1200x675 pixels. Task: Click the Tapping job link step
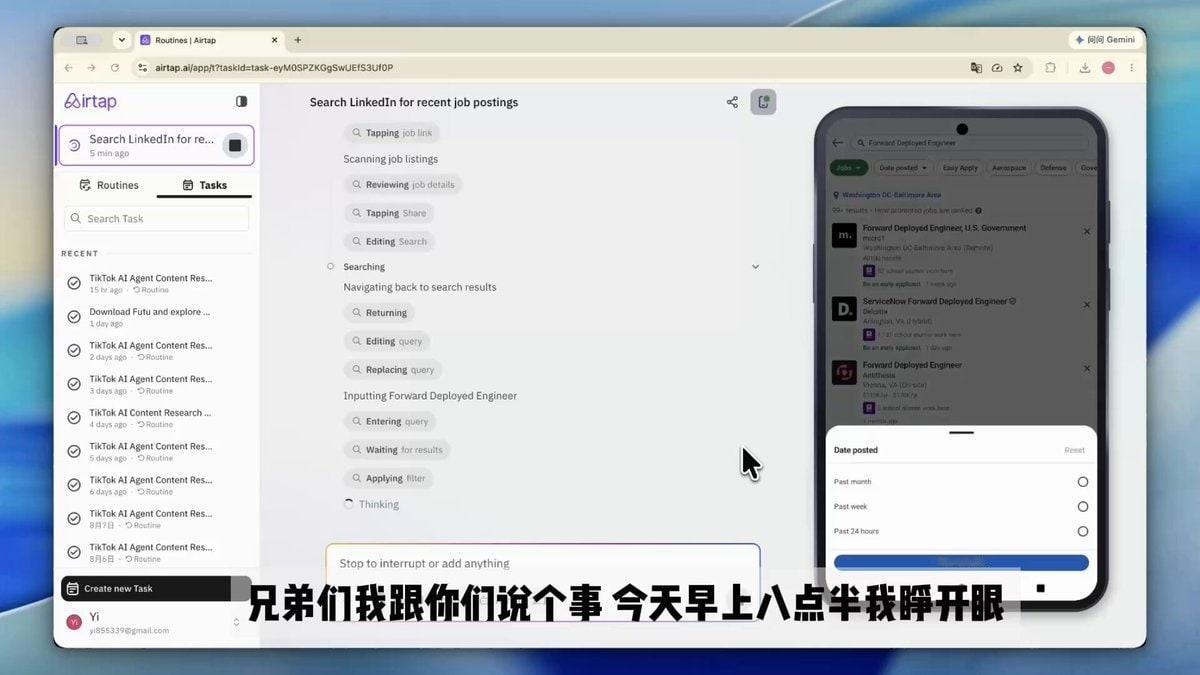coord(391,133)
